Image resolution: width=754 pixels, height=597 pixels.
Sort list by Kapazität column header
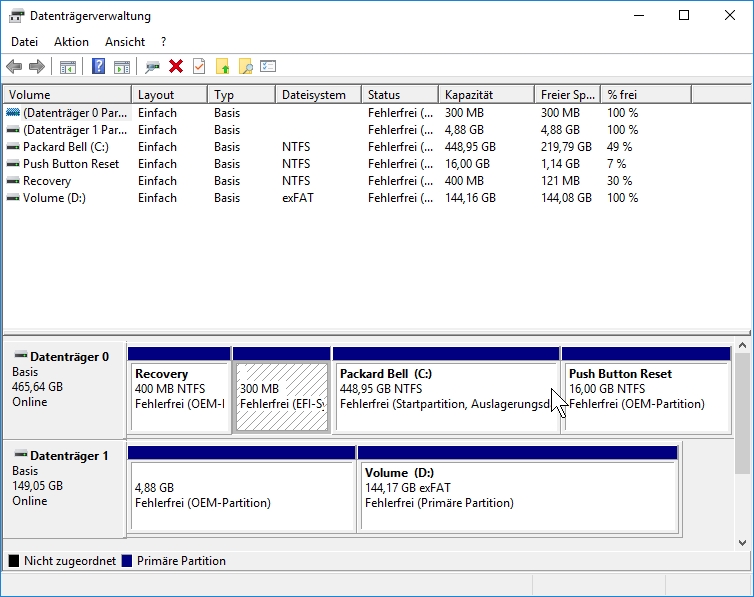(x=468, y=95)
